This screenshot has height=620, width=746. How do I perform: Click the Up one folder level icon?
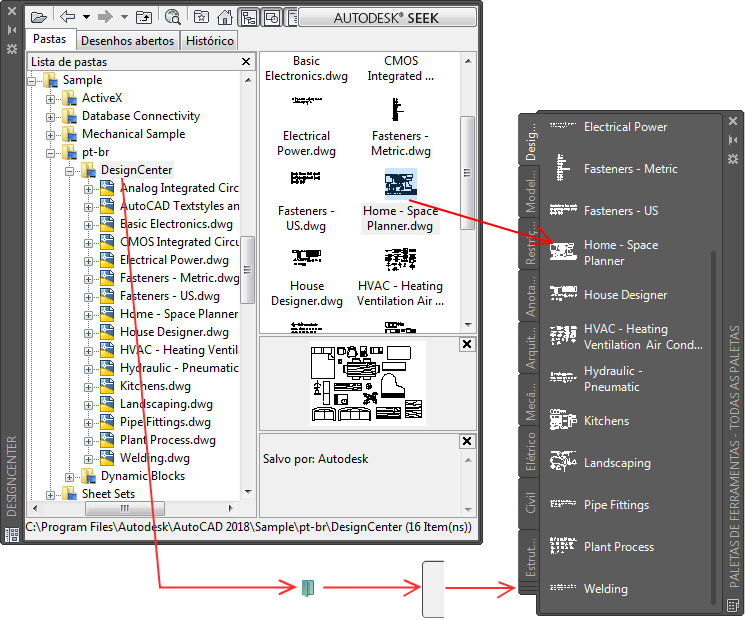tap(144, 18)
